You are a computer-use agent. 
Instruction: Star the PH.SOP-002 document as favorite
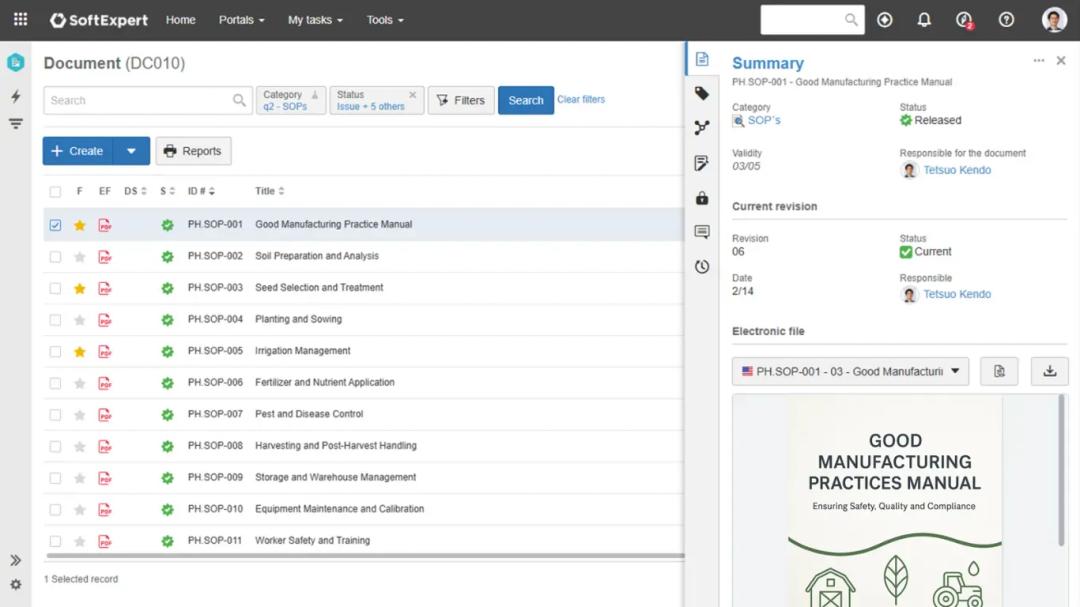point(80,257)
